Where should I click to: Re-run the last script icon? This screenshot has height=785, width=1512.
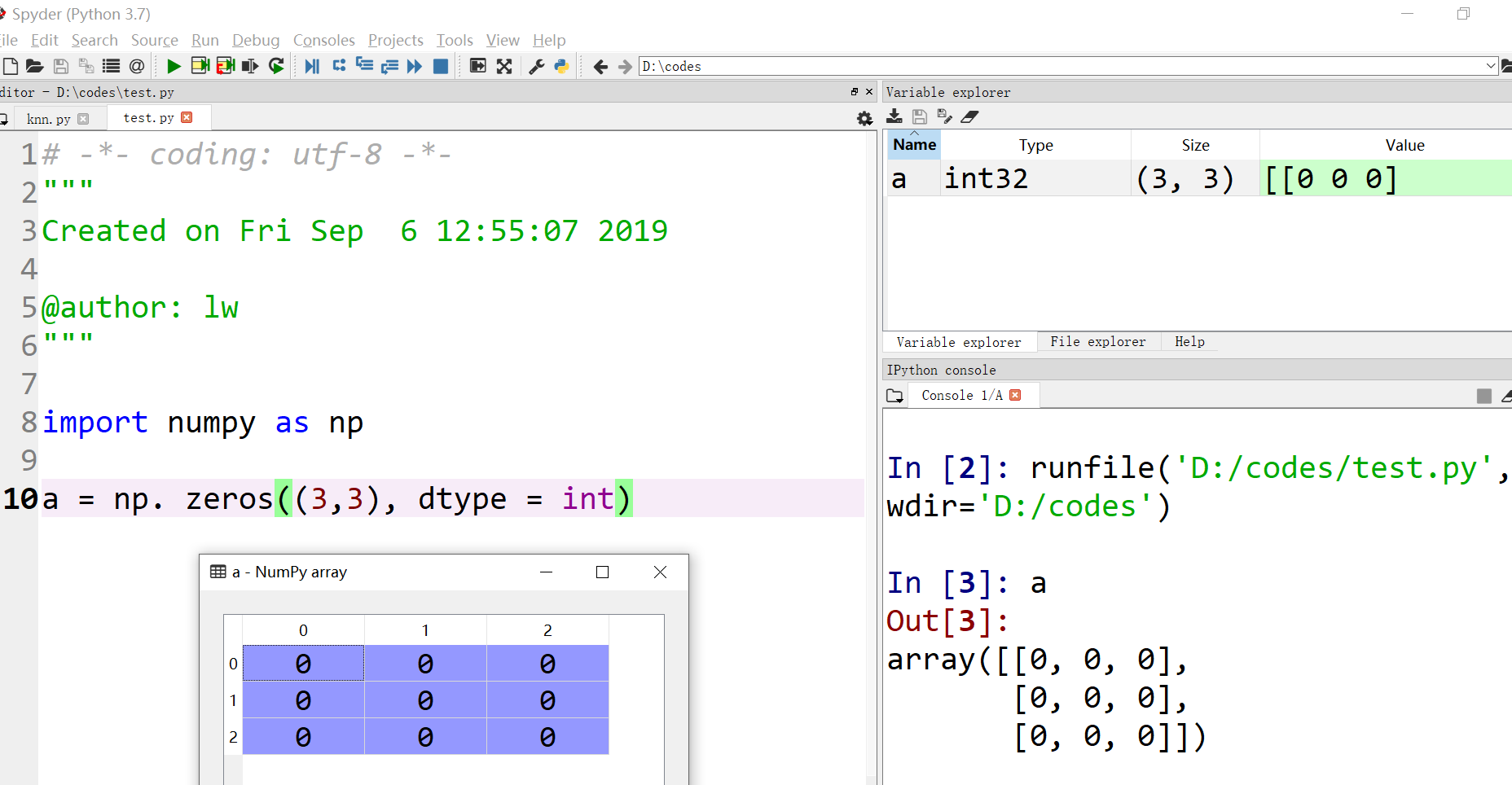pos(277,66)
